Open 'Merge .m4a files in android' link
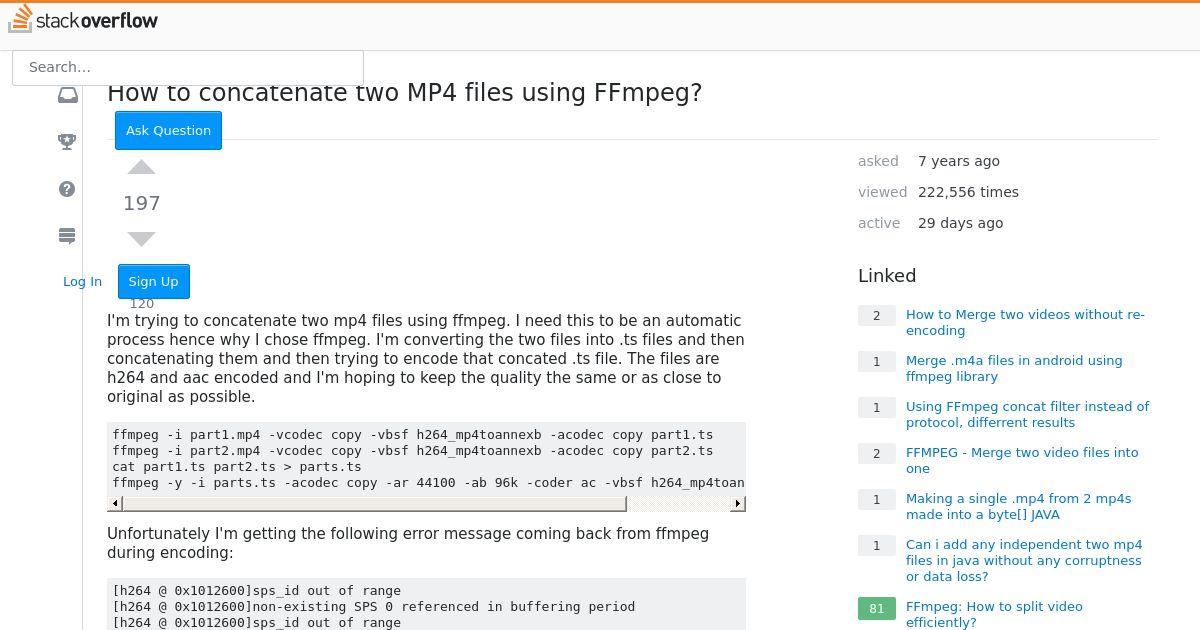Viewport: 1200px width, 630px height. [1014, 368]
